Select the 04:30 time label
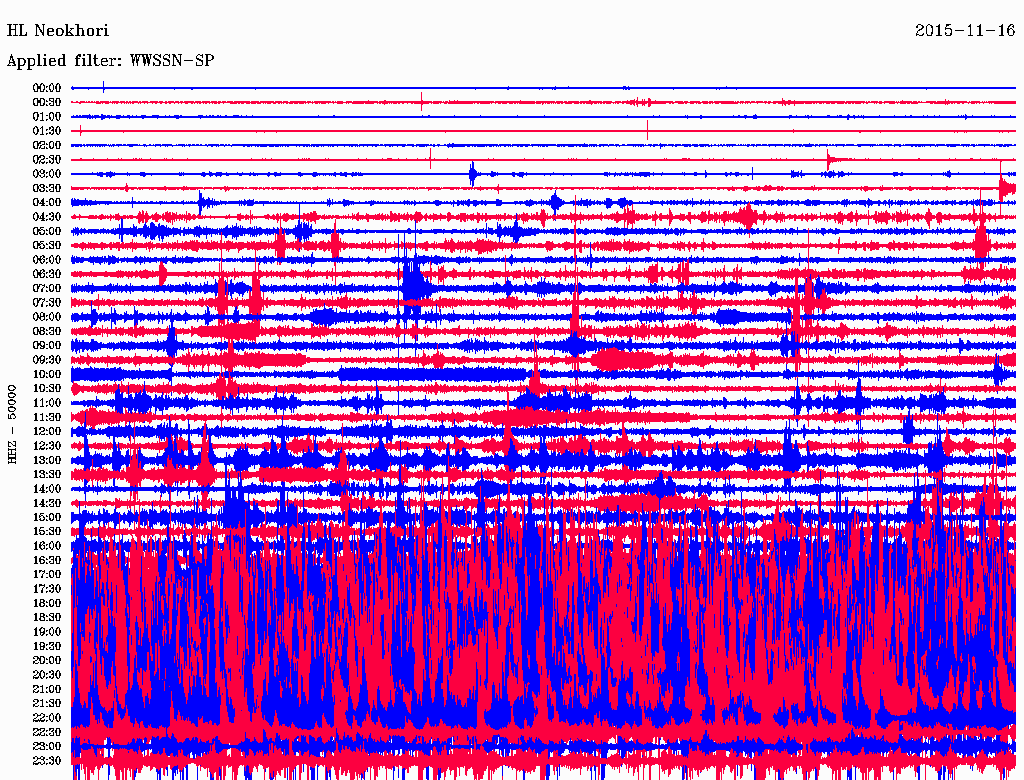 coord(47,217)
